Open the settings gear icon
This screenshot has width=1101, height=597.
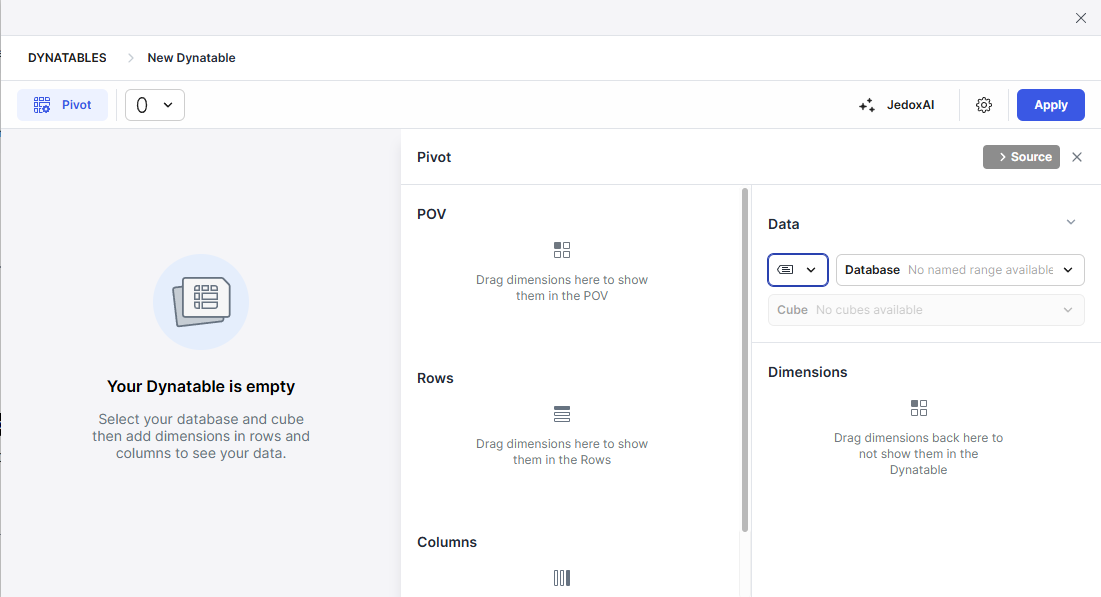coord(984,105)
